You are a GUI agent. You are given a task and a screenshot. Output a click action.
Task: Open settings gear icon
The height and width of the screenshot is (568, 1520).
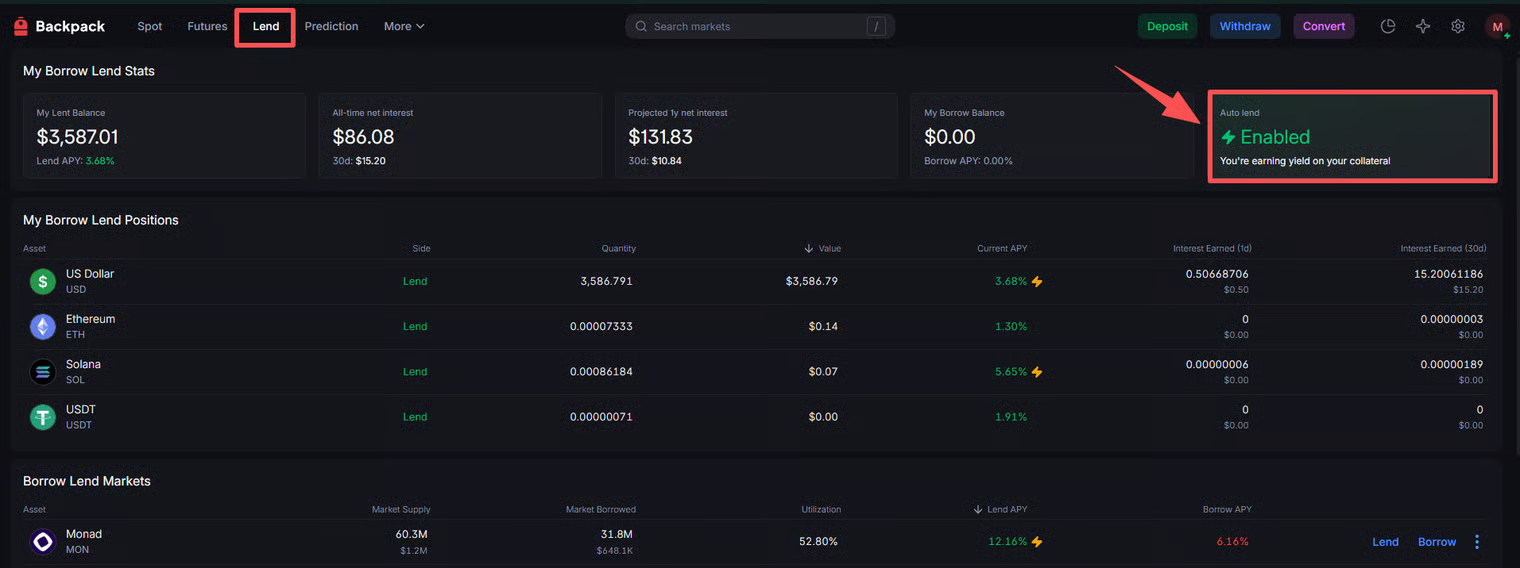pos(1458,27)
